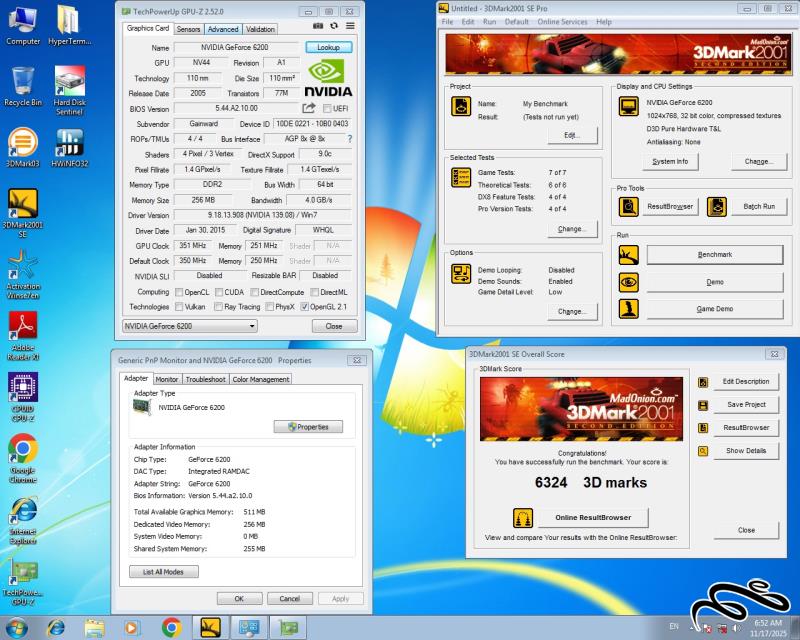Toggle the Vulkan checkbox
This screenshot has width=800, height=640.
pos(179,307)
